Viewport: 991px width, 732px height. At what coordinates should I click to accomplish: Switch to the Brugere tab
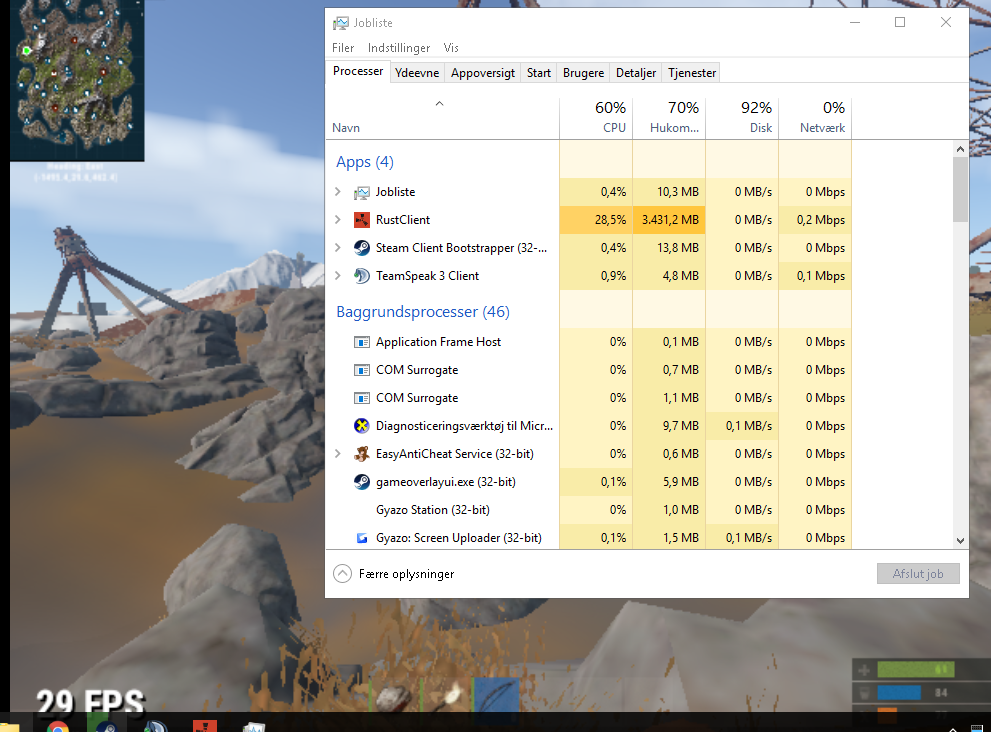click(x=583, y=73)
